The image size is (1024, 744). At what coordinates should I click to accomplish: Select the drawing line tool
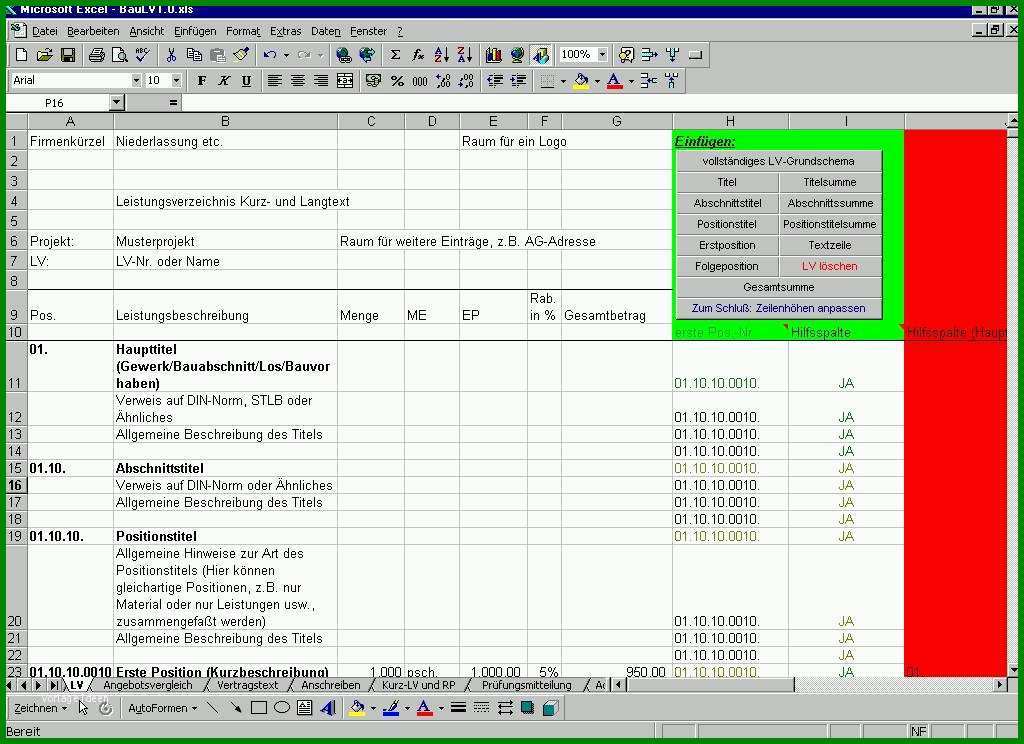(212, 708)
